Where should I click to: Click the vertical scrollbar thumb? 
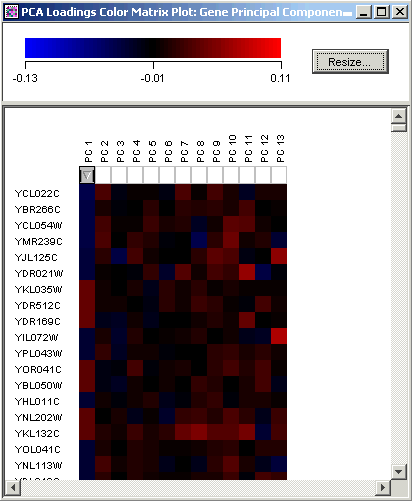[399, 128]
